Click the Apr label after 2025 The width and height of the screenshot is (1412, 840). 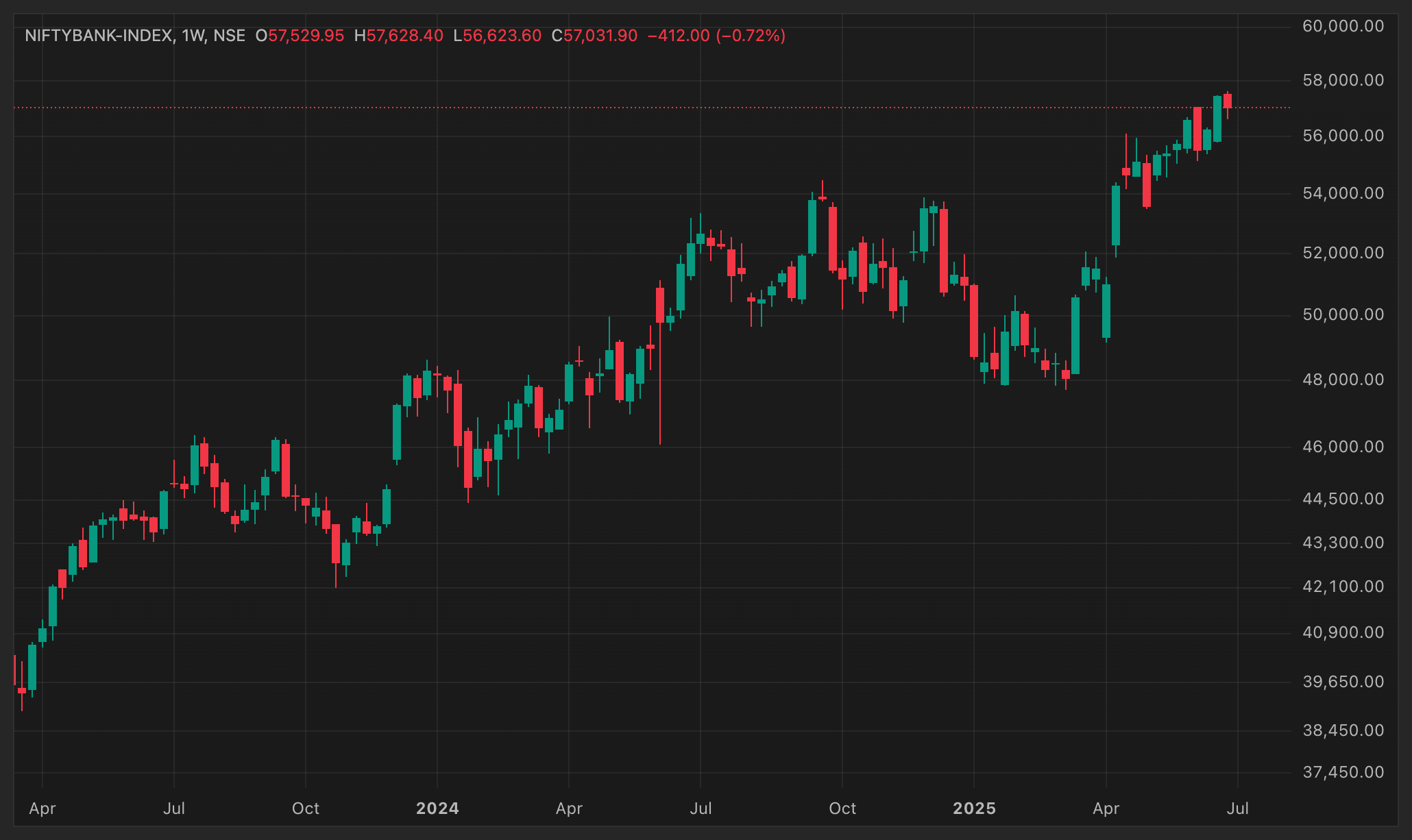pyautogui.click(x=1106, y=808)
